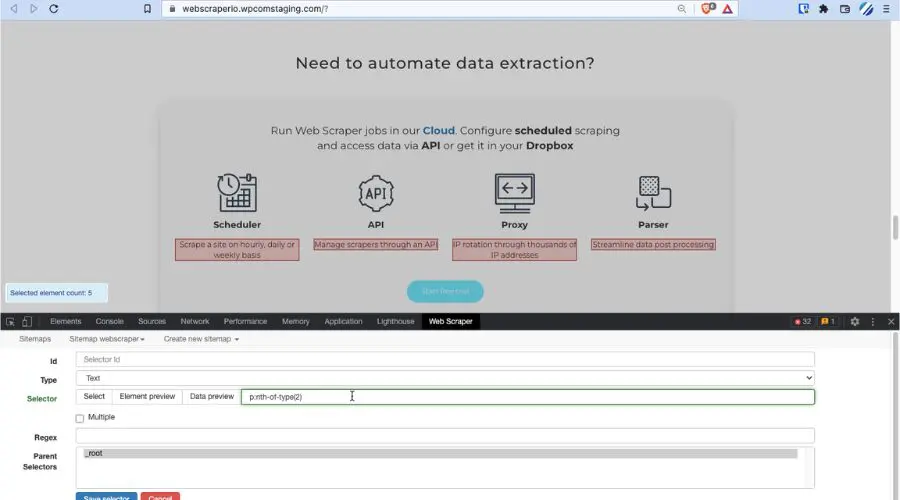Click the API gear icon
The width and height of the screenshot is (900, 500).
(x=376, y=193)
